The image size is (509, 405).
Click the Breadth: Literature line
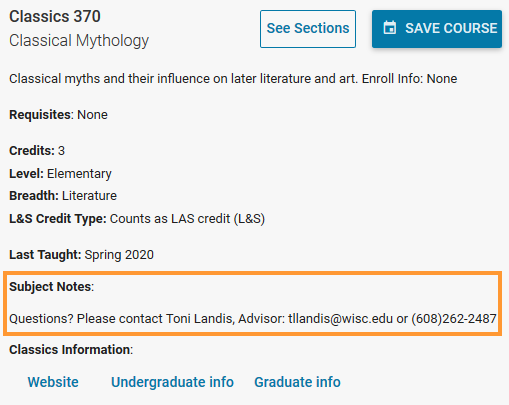pos(63,196)
